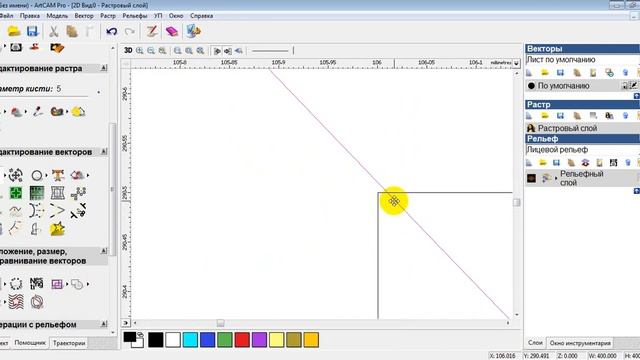640x360 pixels.
Task: Select the vector trim scissors tool
Action: click(x=78, y=211)
